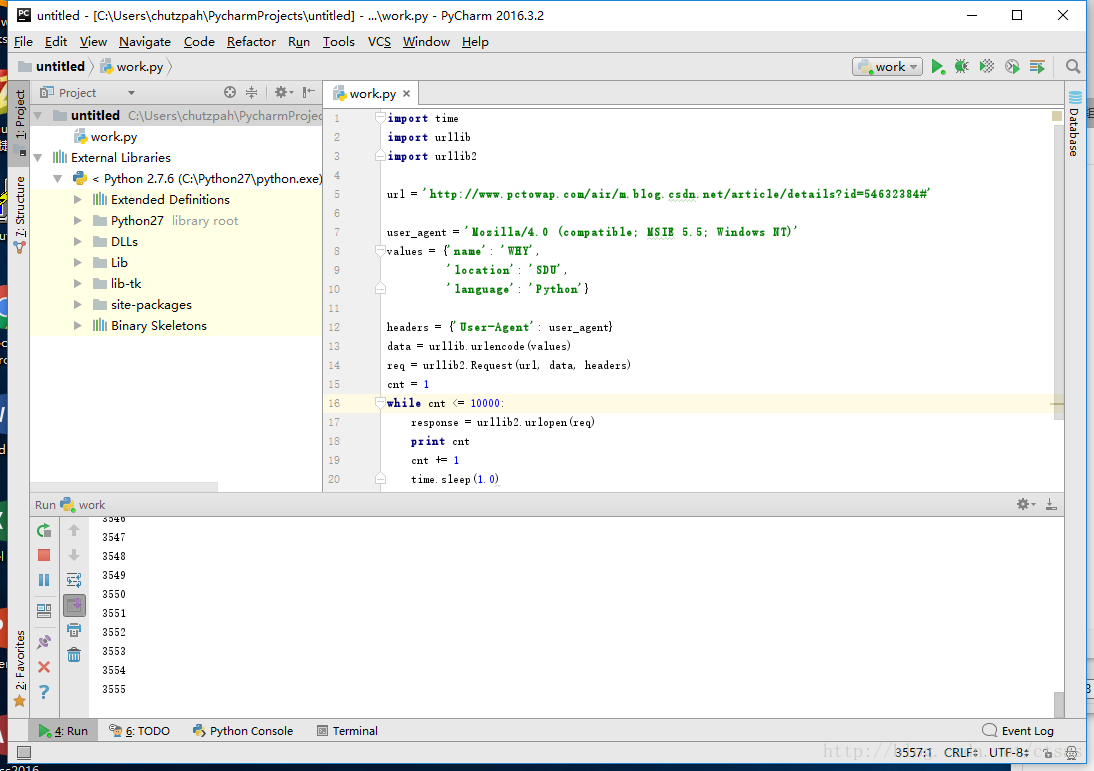
Task: Expand Python27 library root folder
Action: (x=77, y=220)
